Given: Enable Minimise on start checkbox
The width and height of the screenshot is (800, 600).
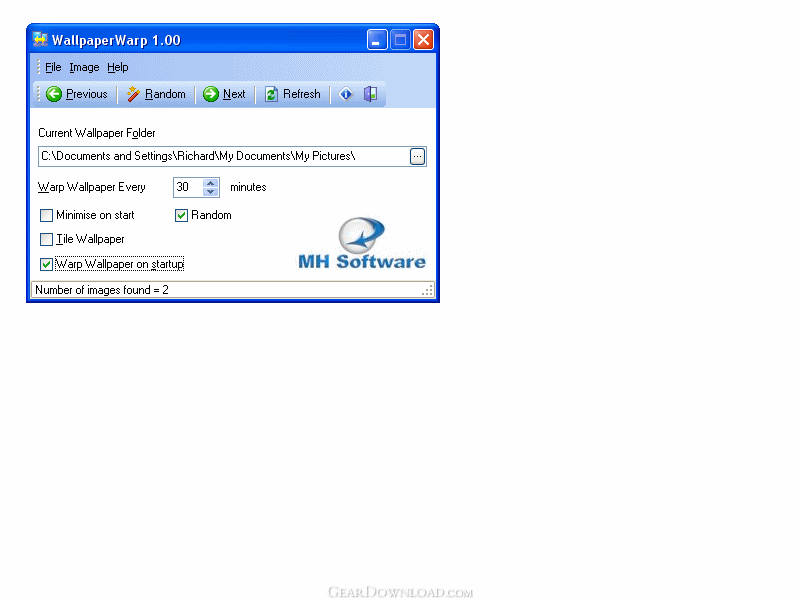Looking at the screenshot, I should point(47,215).
